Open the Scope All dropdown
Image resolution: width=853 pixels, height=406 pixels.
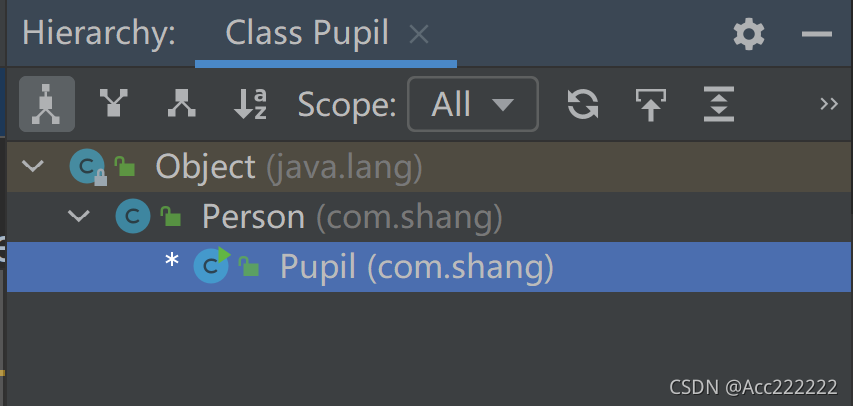pyautogui.click(x=473, y=104)
